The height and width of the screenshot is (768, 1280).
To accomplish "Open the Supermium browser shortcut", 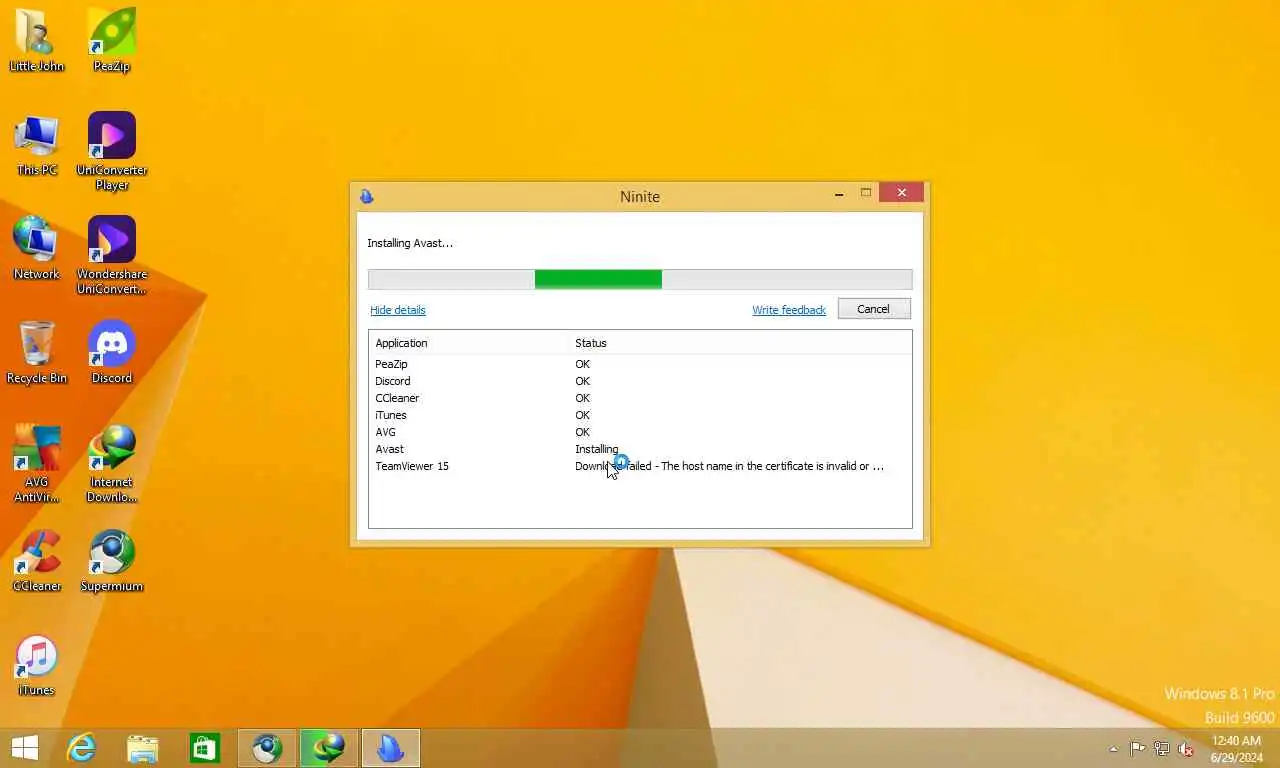I will coord(112,560).
